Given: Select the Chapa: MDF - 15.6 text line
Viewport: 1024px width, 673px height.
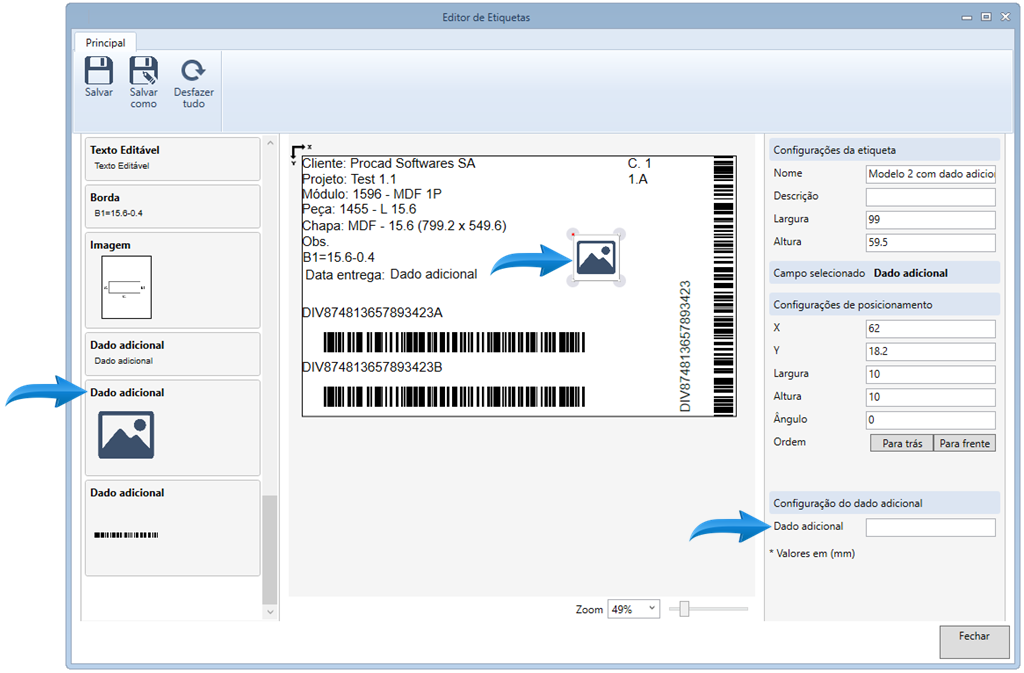Looking at the screenshot, I should pos(404,226).
